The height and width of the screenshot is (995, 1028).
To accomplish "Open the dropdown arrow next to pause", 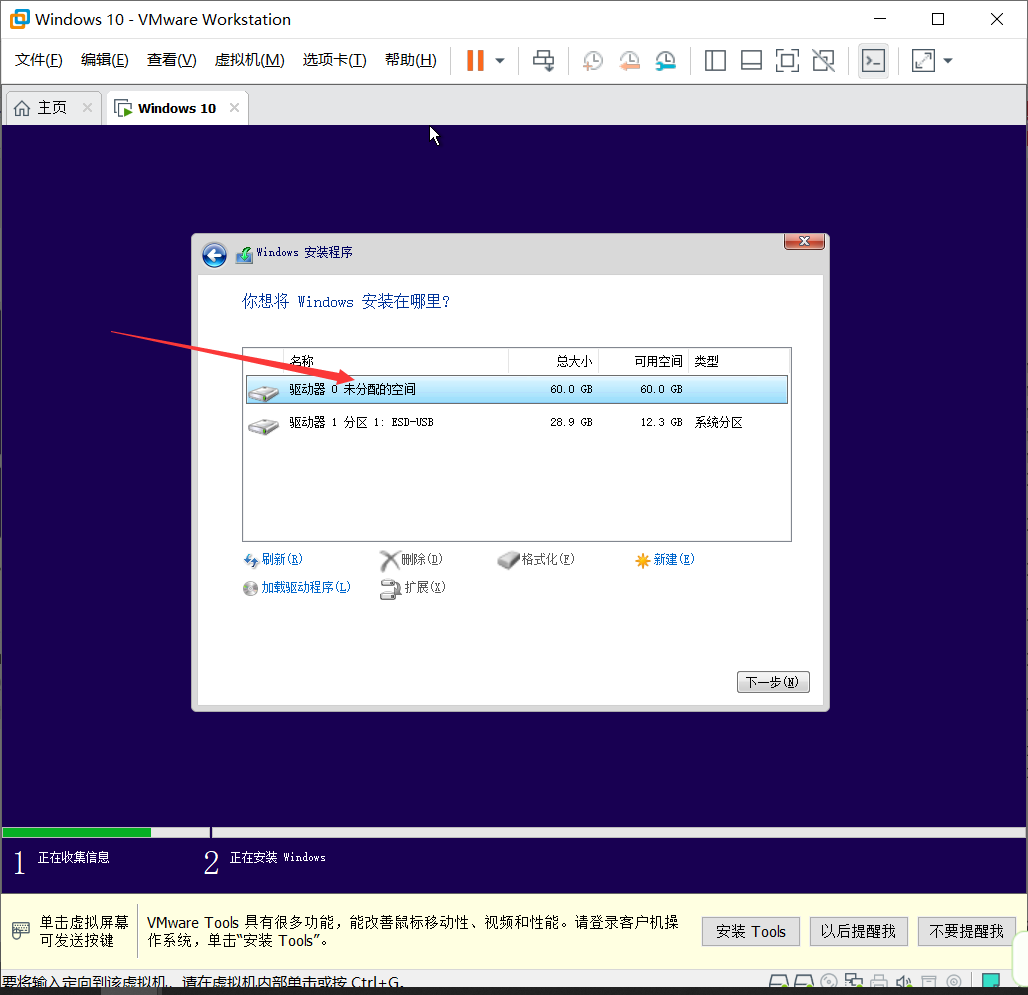I will click(500, 60).
